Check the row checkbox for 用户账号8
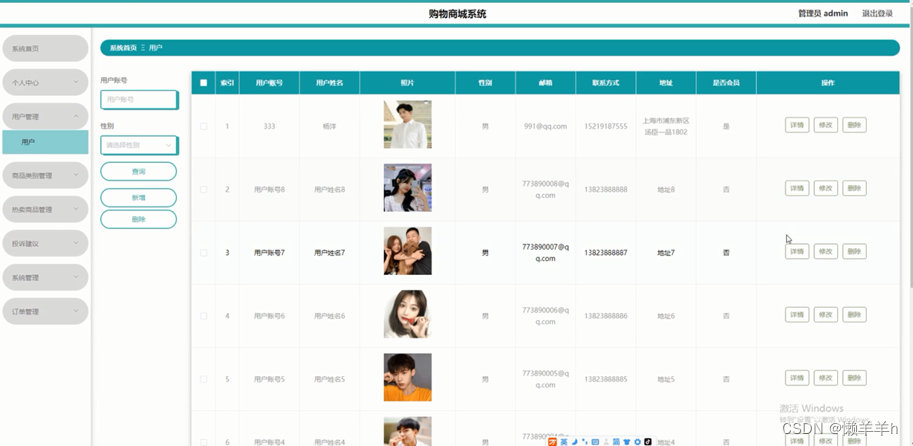The image size is (913, 446). coord(203,190)
